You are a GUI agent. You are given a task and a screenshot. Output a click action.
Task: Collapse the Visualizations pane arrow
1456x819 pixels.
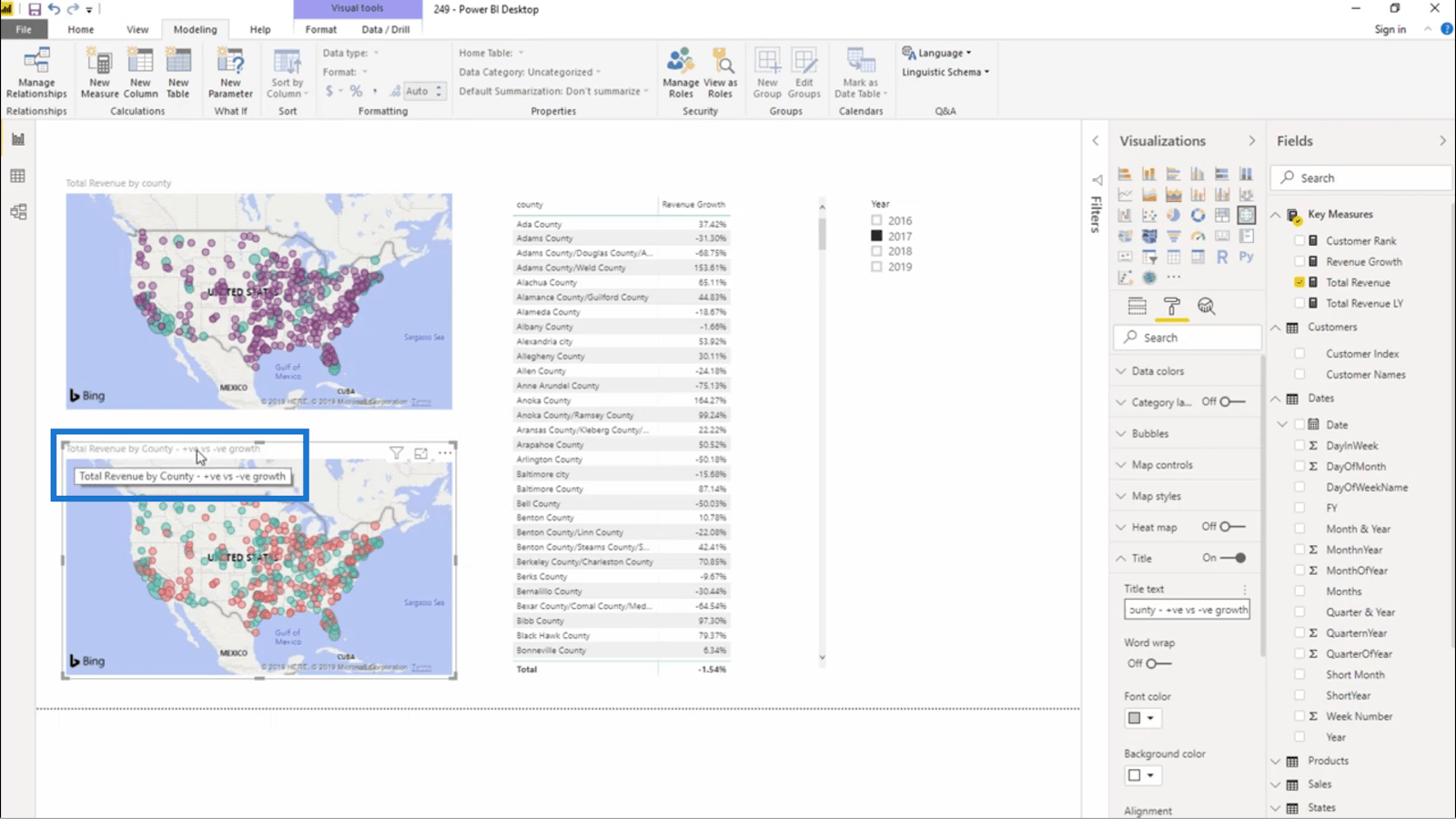1251,141
